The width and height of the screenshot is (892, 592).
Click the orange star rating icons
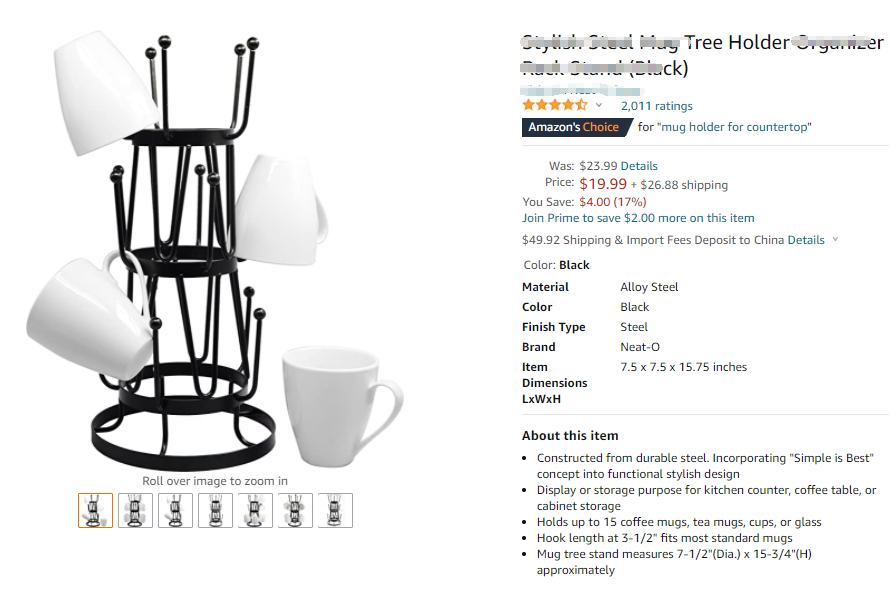[x=555, y=105]
